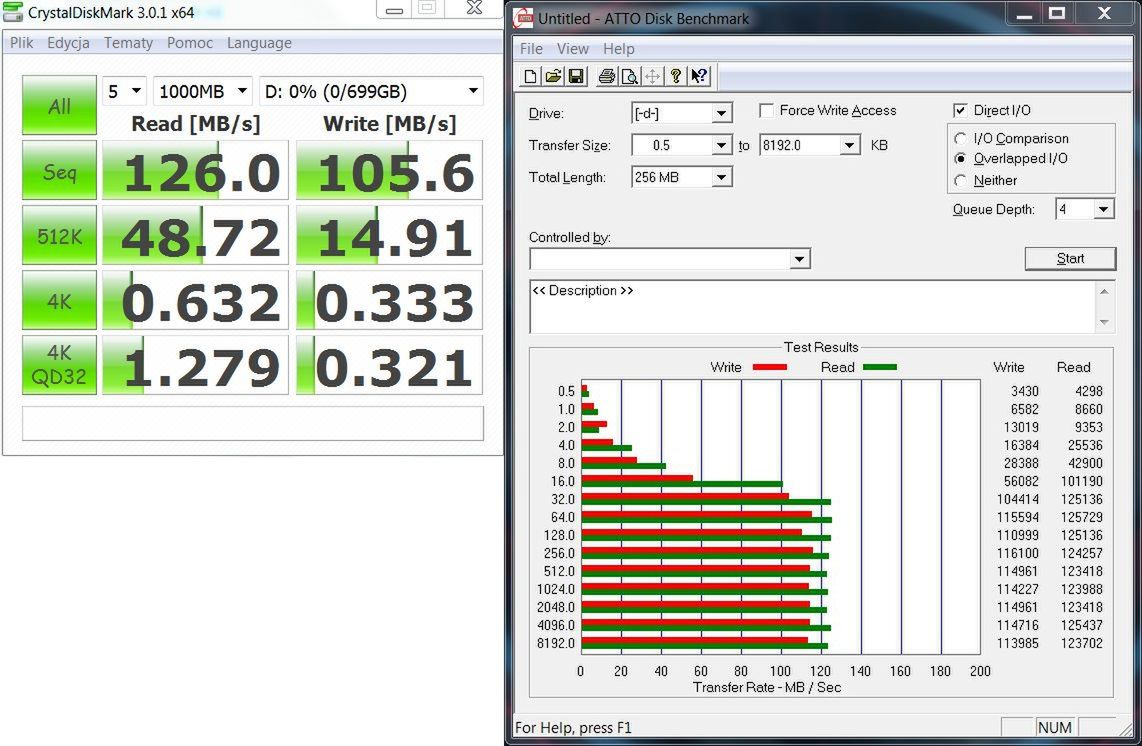This screenshot has width=1142, height=746.
Task: Open the Plik menu in CrystalDiskMark
Action: coord(21,43)
